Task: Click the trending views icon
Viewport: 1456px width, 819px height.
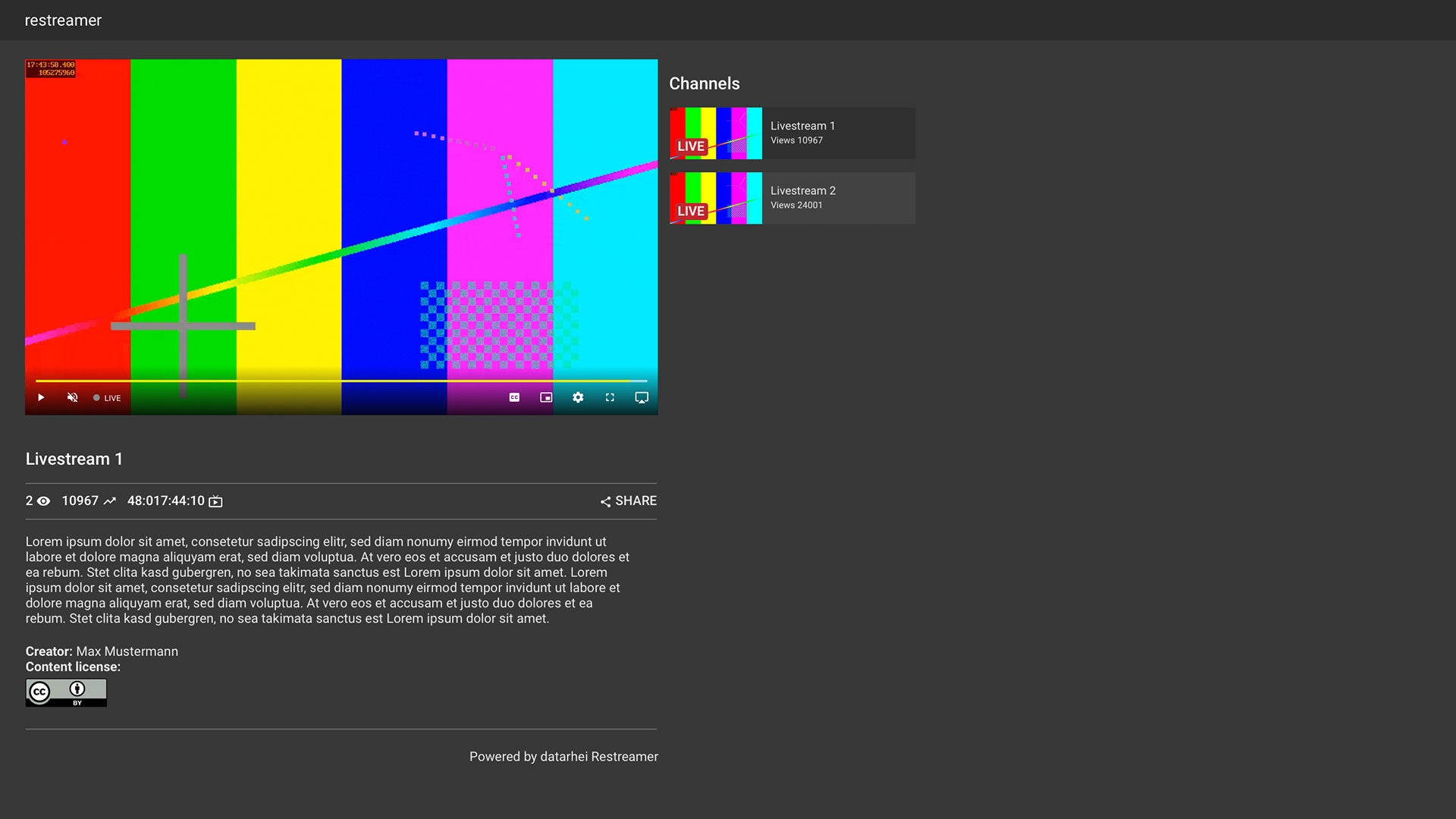Action: coord(111,500)
